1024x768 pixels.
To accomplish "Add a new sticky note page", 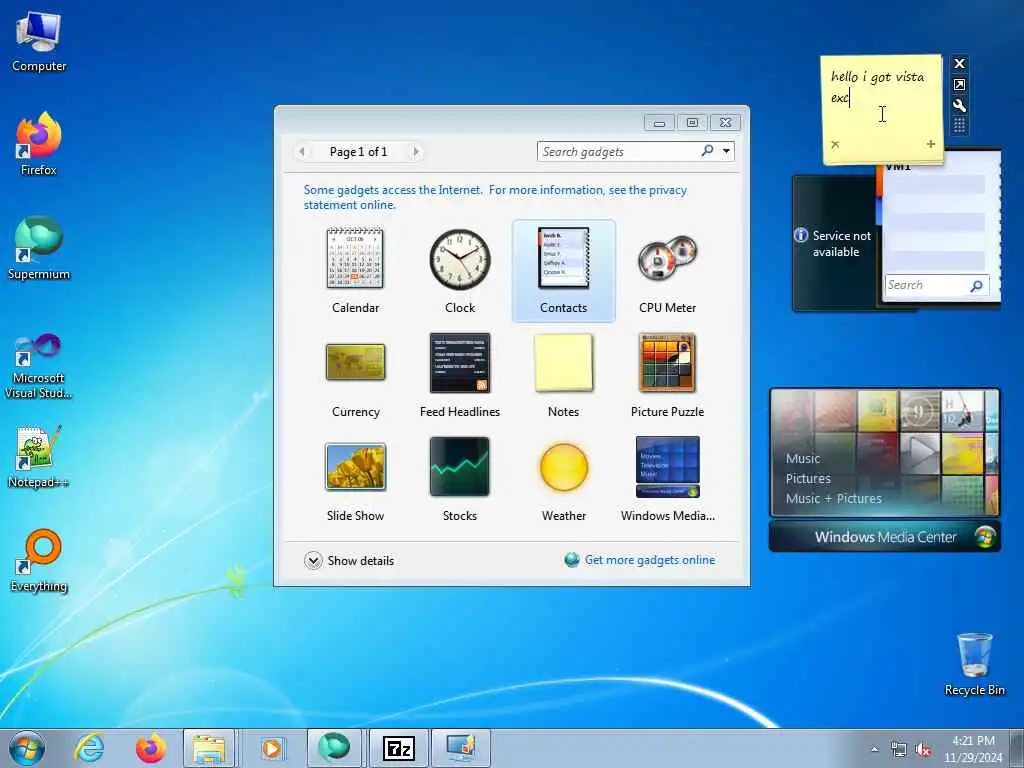I will point(931,144).
